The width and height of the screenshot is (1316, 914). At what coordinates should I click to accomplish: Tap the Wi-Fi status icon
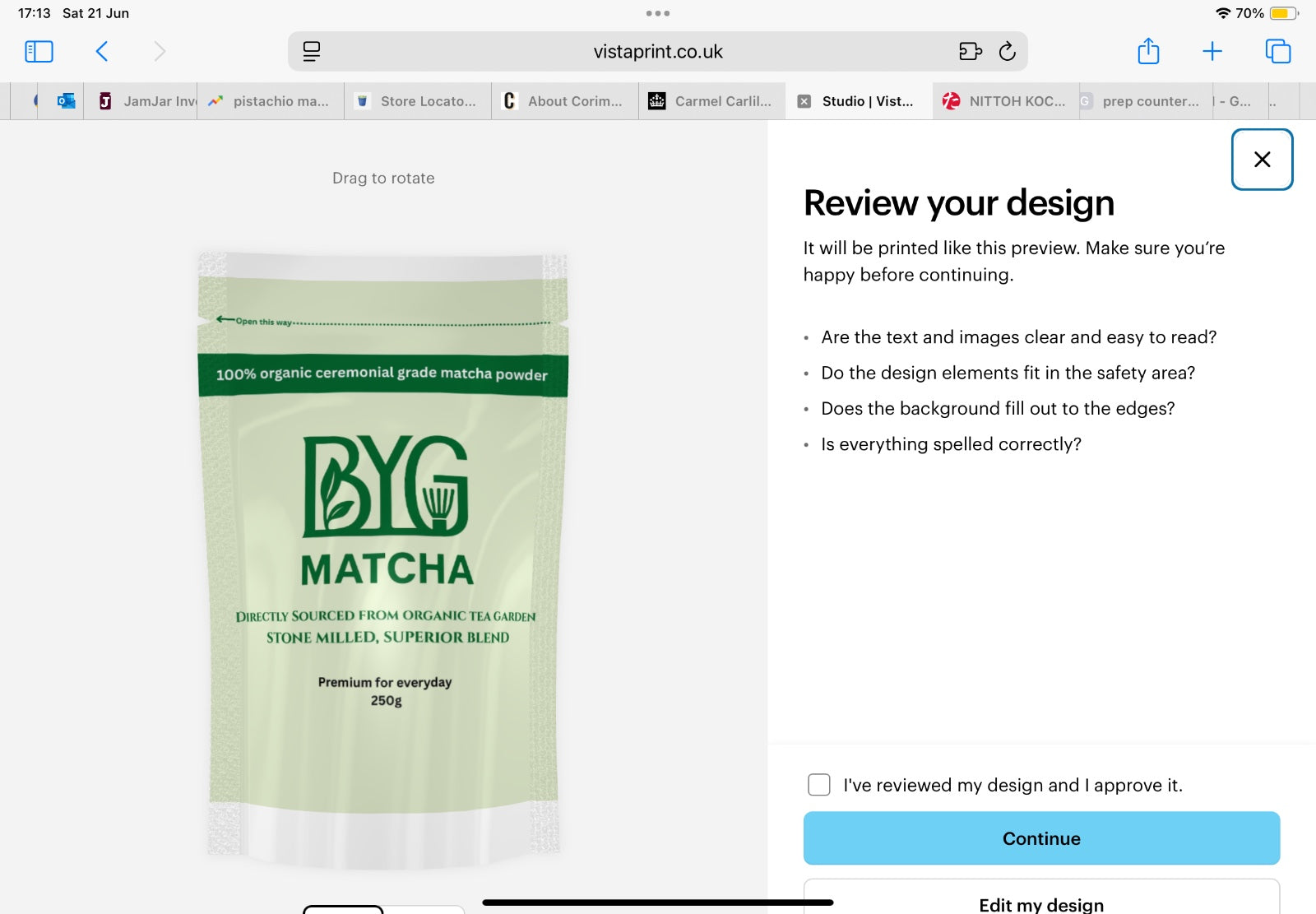tap(1223, 13)
